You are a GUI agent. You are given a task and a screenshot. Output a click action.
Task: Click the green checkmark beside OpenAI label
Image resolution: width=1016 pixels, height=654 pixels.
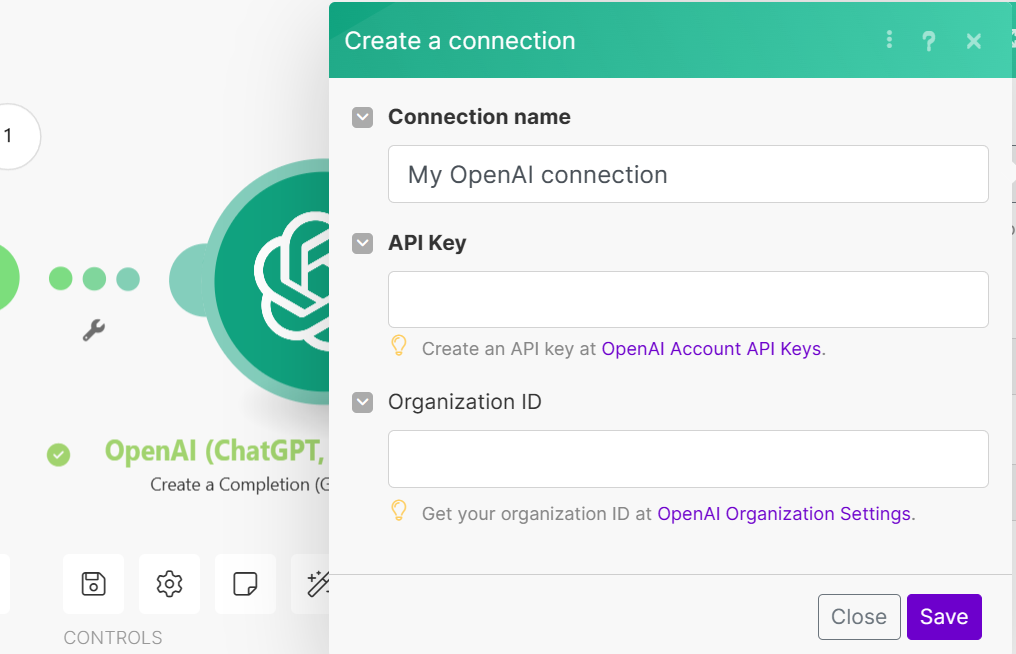point(59,455)
